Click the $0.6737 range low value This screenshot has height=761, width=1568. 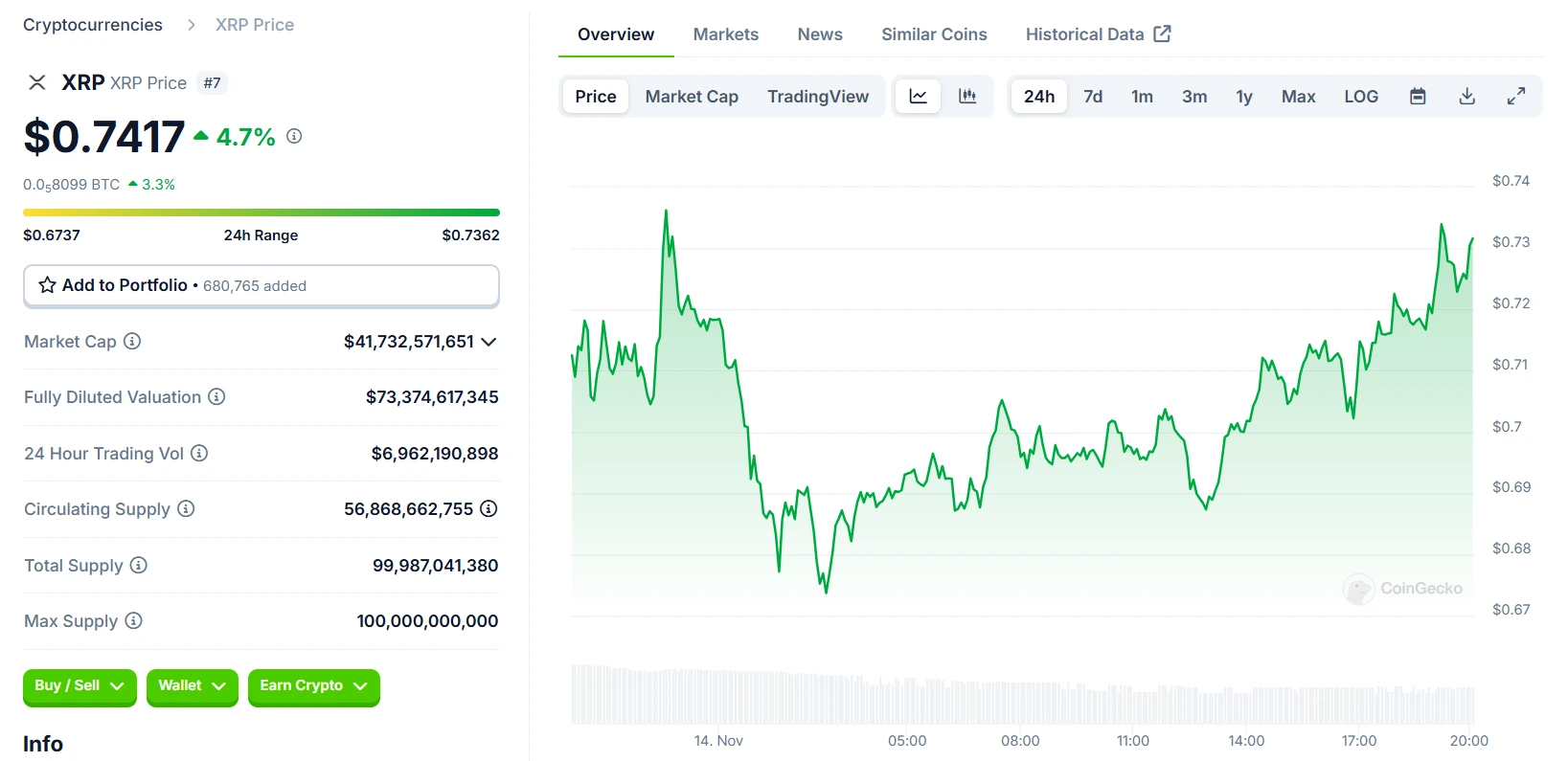click(x=52, y=235)
